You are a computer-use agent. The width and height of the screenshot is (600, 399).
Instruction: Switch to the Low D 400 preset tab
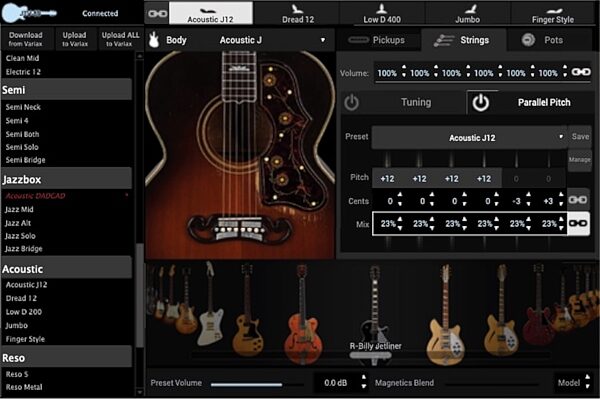click(382, 14)
